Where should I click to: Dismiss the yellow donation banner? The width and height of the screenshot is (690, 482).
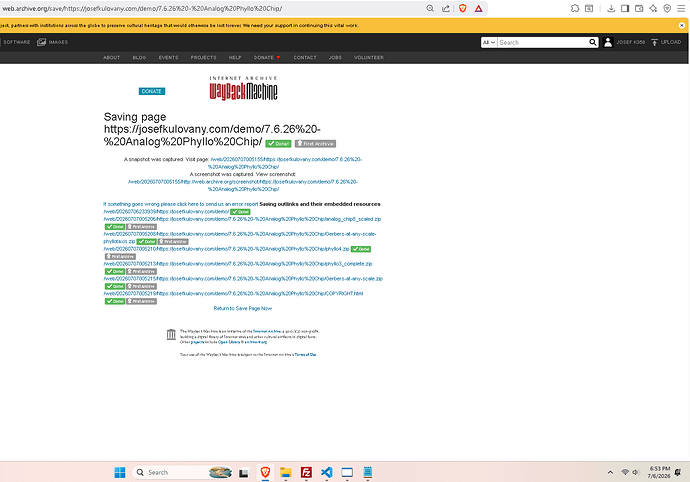pyautogui.click(x=682, y=26)
